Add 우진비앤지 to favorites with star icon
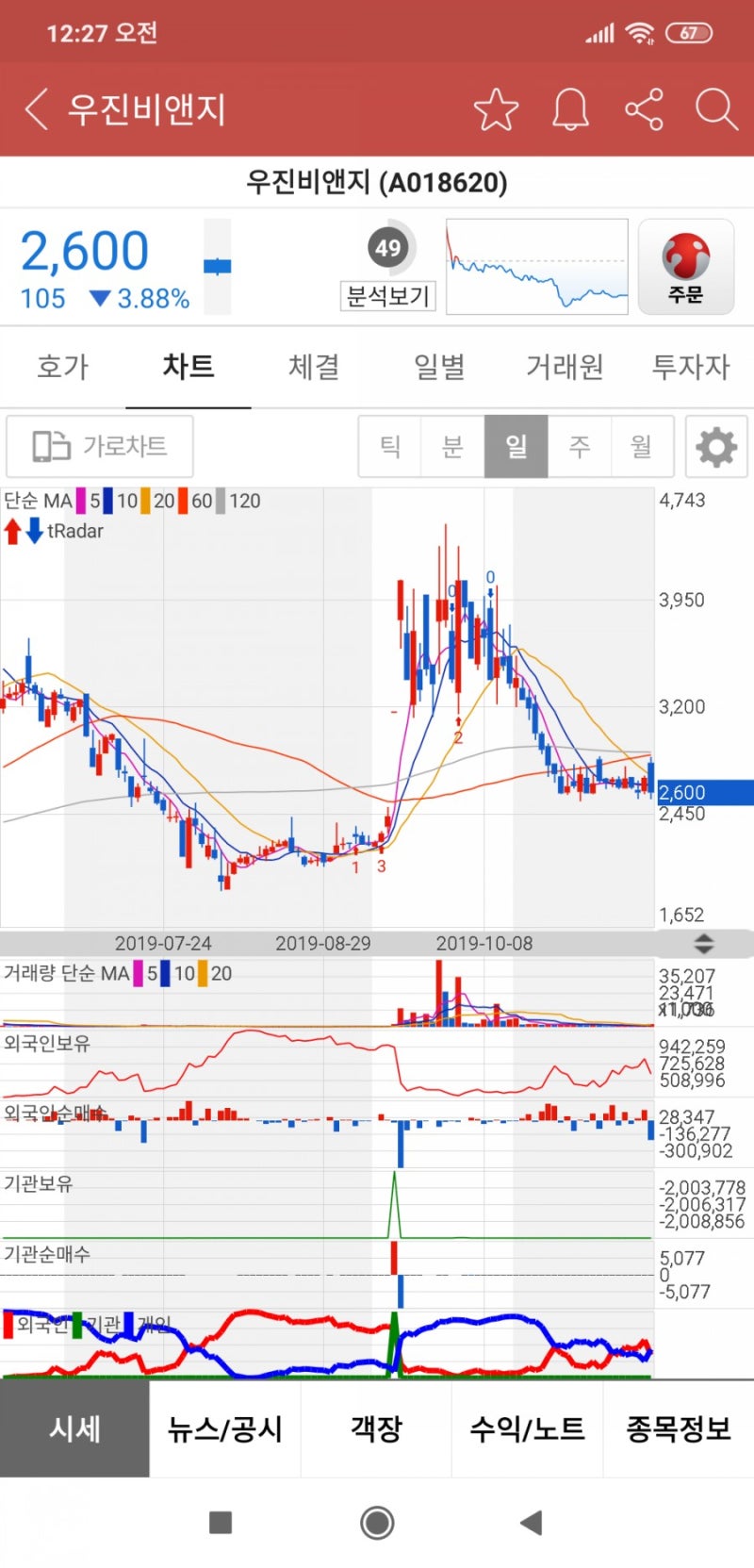The image size is (754, 1568). (496, 109)
